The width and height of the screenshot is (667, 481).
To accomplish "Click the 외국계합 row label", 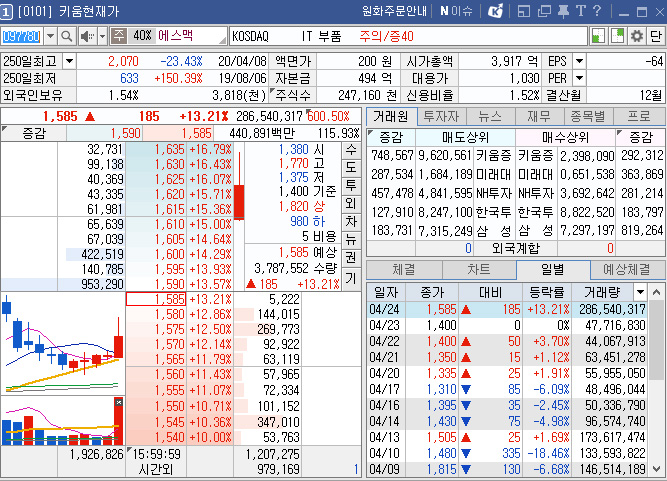I will (516, 248).
